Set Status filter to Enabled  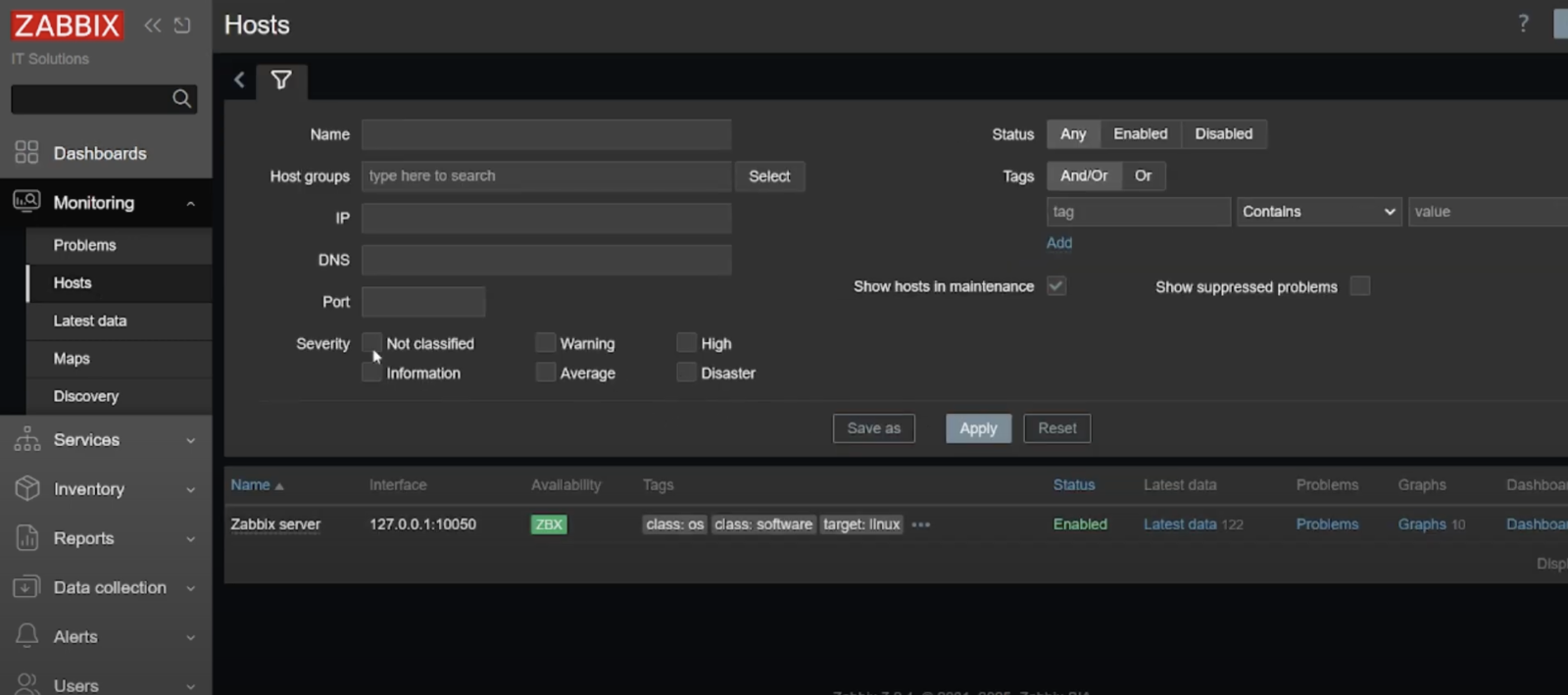pos(1141,134)
